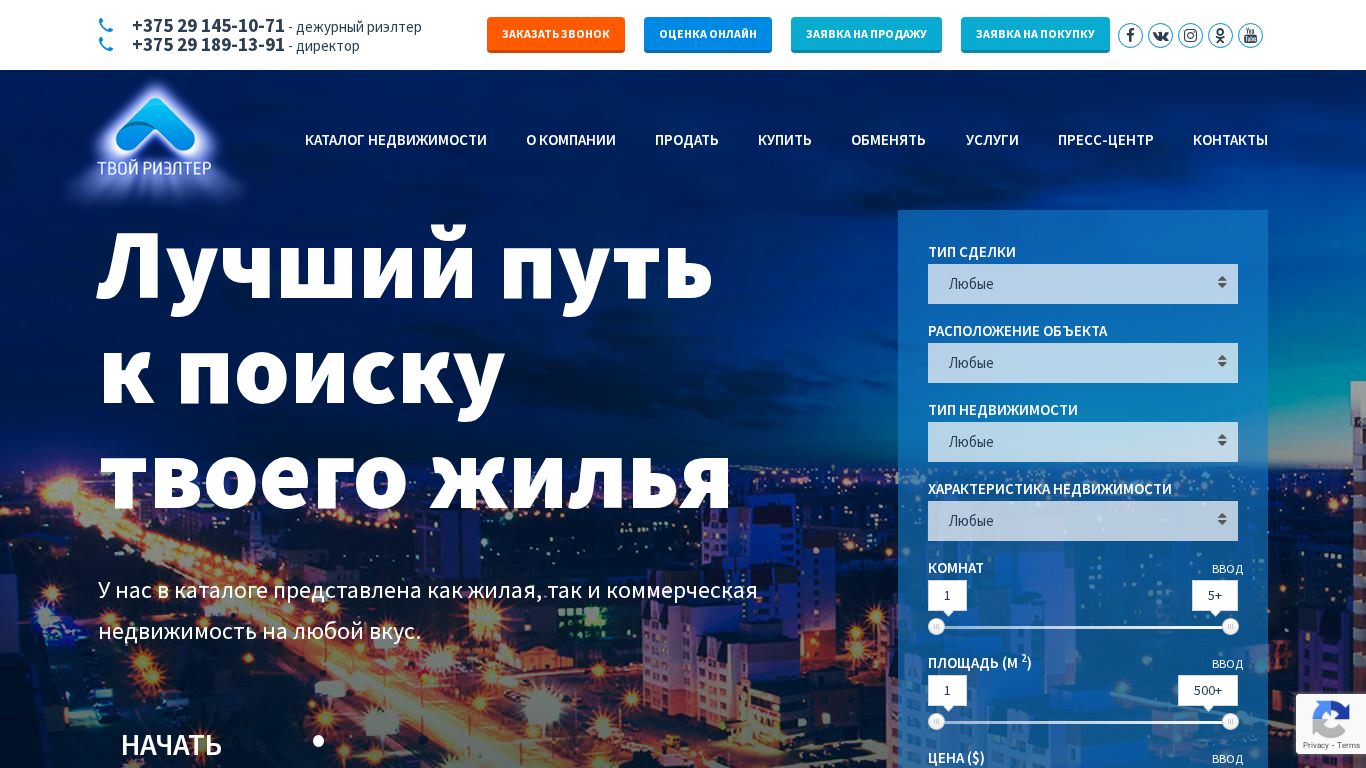The height and width of the screenshot is (768, 1366).
Task: Open the YouTube social icon
Action: tap(1250, 35)
